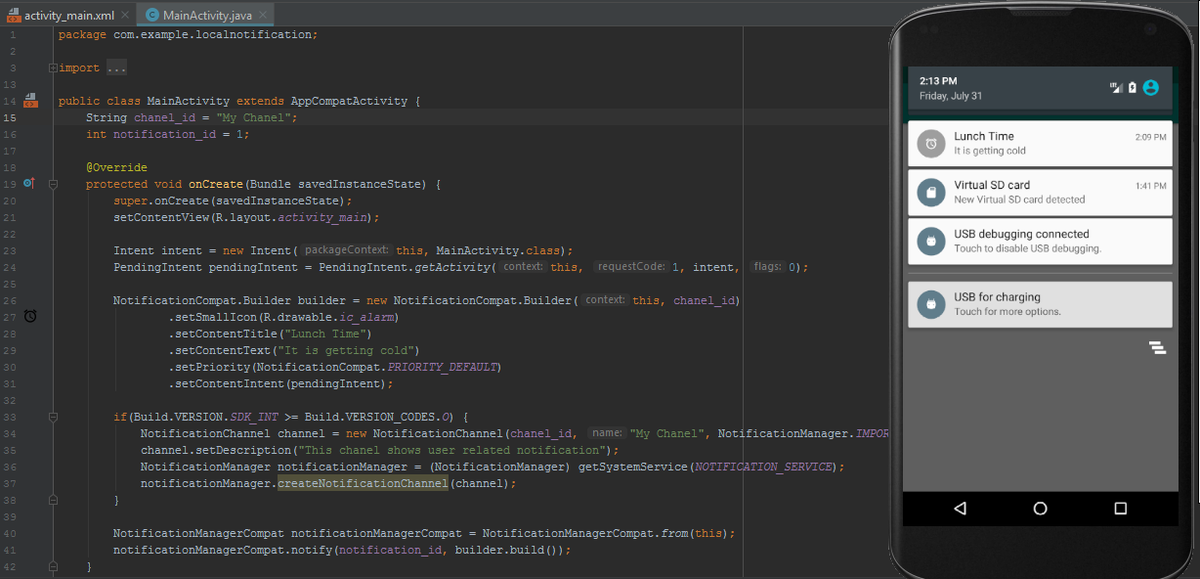Viewport: 1200px width, 579px height.
Task: Tap the 2:13 PM clock text
Action: [x=938, y=80]
